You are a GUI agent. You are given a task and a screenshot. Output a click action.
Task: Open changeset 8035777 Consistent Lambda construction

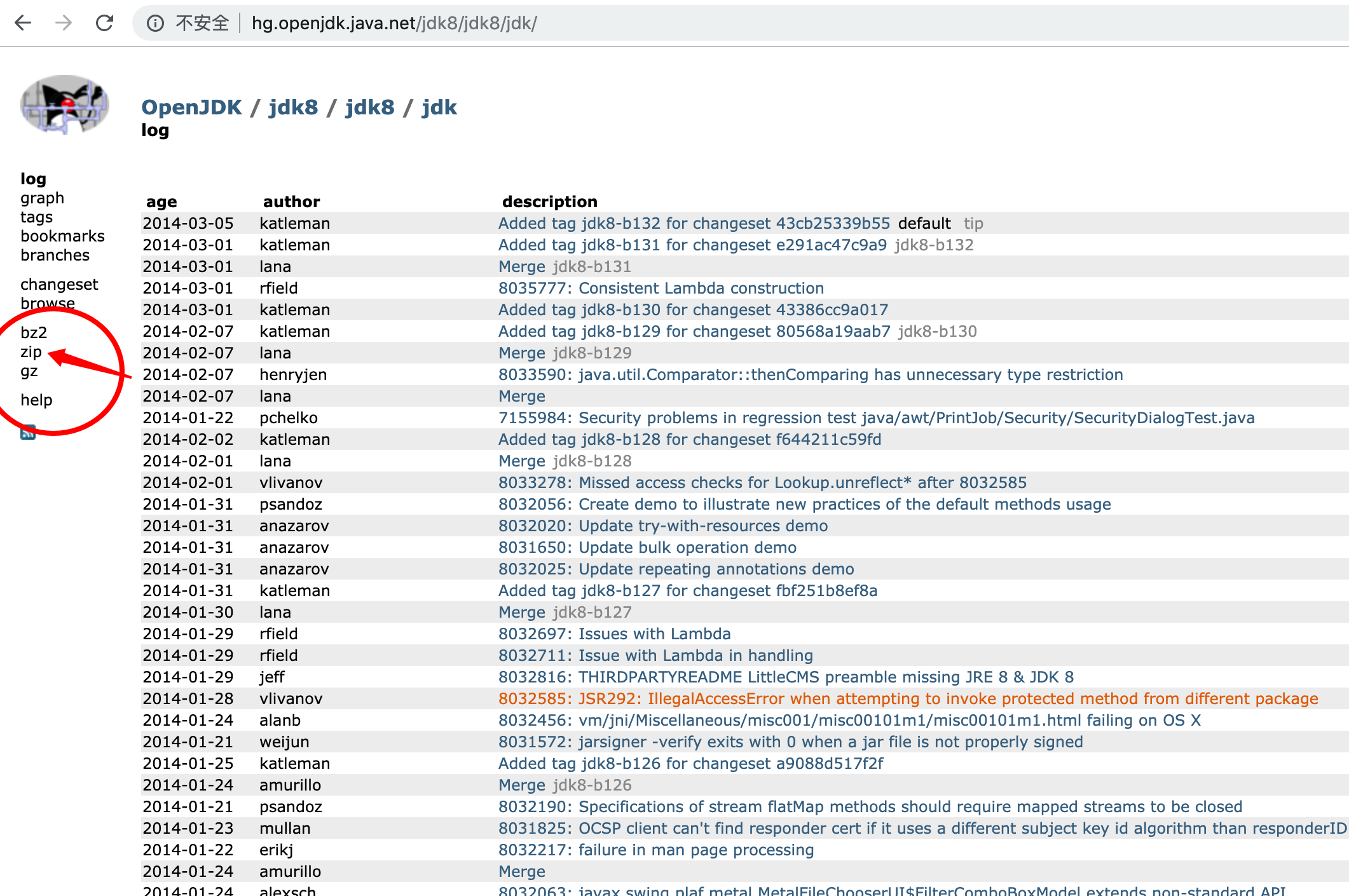tap(661, 288)
